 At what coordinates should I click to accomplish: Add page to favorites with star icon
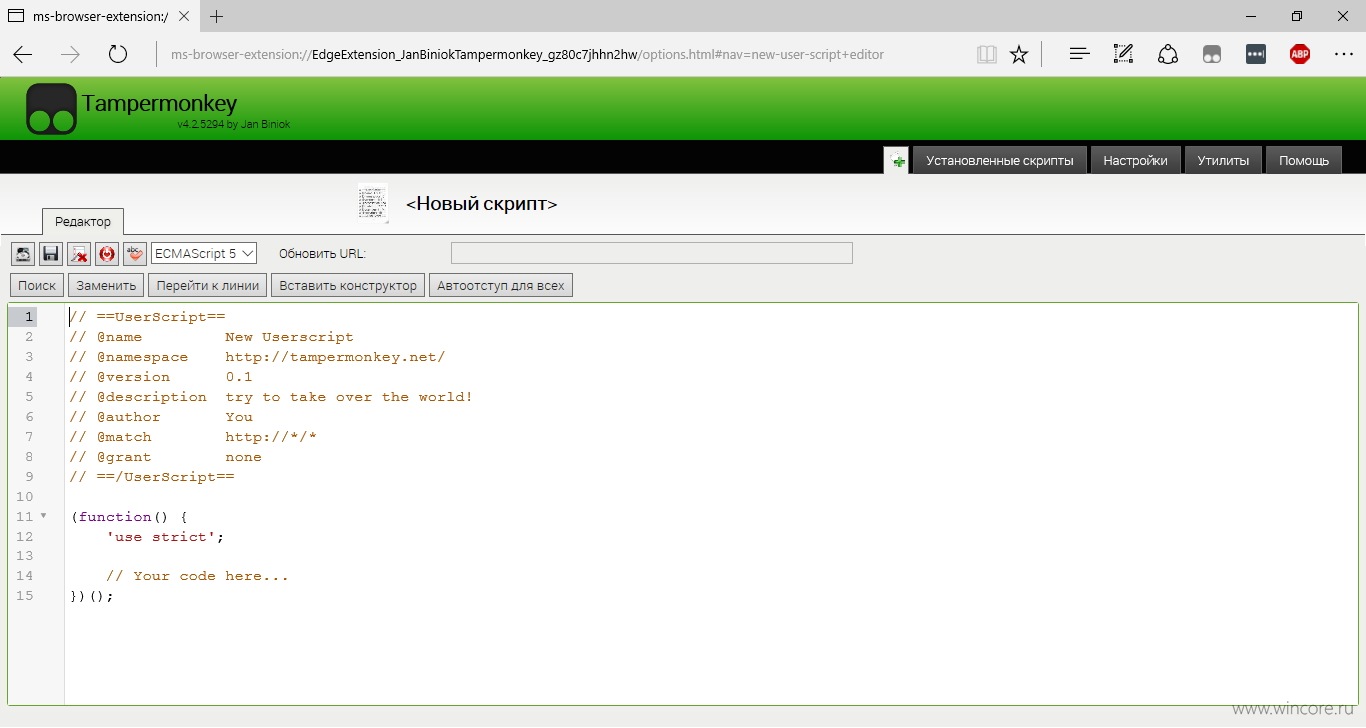click(1019, 55)
